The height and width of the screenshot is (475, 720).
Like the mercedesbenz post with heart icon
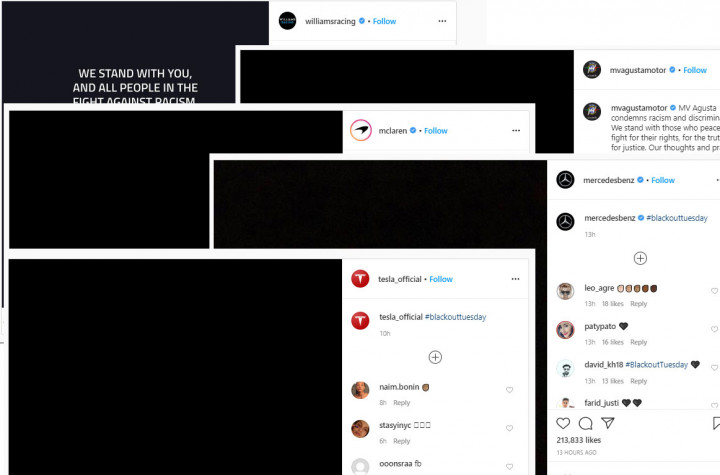(x=563, y=423)
